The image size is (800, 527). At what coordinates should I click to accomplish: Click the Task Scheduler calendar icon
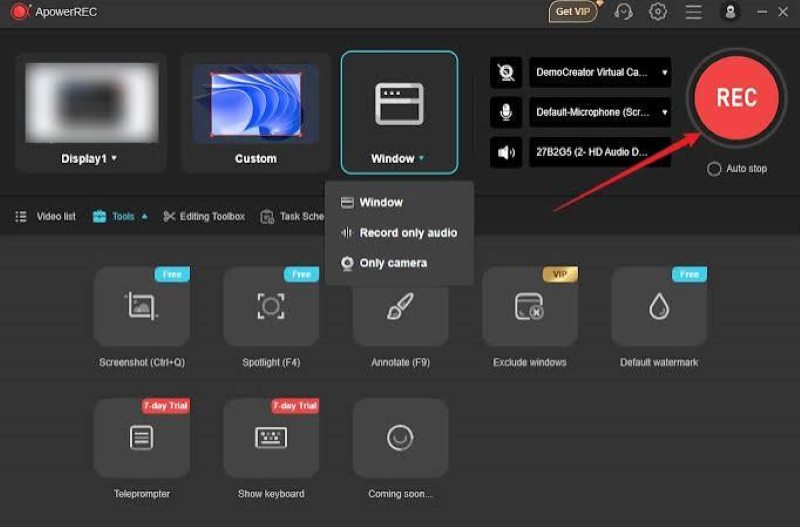(267, 217)
